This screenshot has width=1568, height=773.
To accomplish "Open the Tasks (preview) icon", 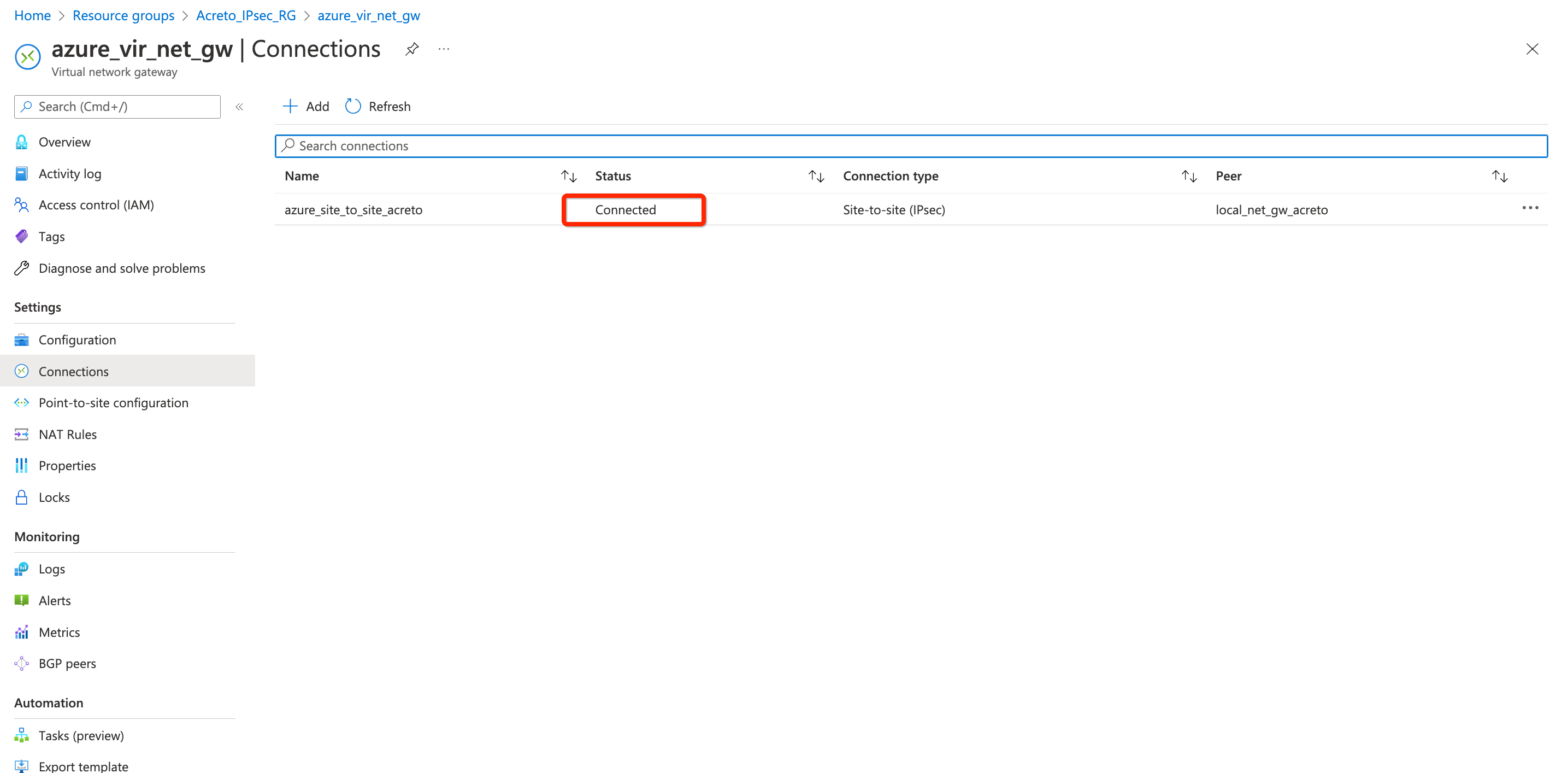I will [x=21, y=735].
